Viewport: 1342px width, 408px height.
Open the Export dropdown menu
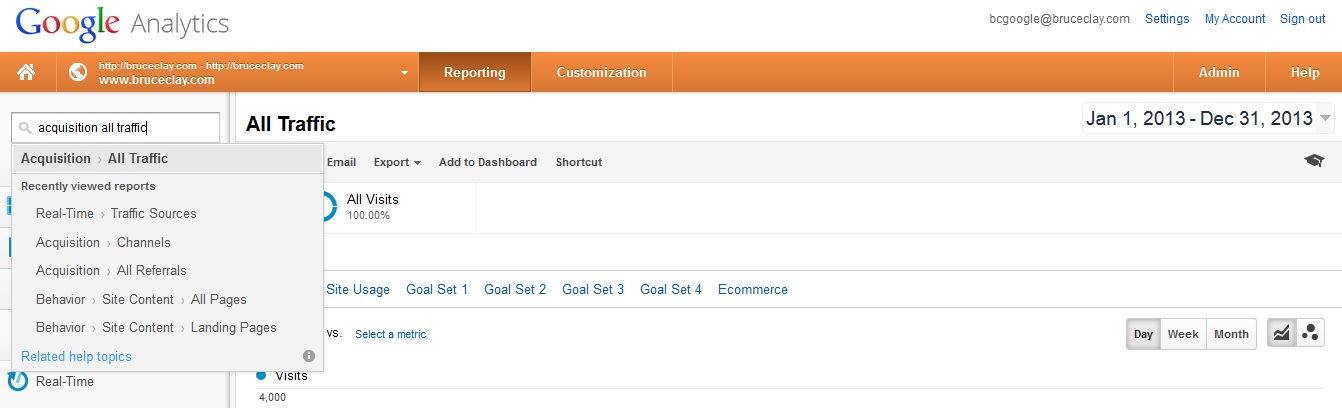click(x=397, y=162)
